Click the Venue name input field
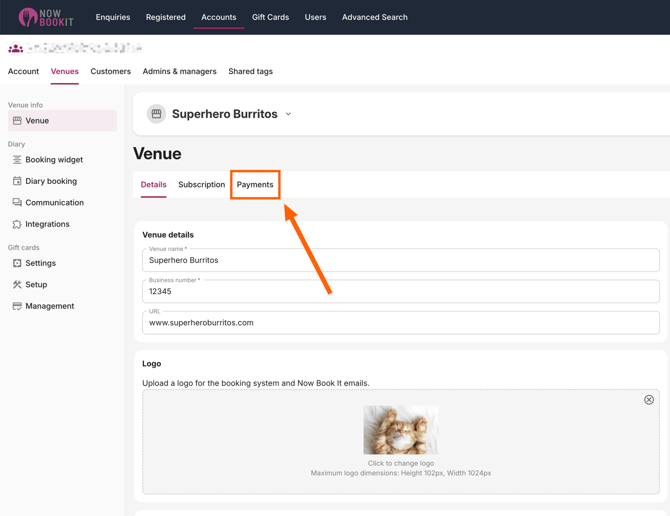This screenshot has height=516, width=670. point(400,261)
